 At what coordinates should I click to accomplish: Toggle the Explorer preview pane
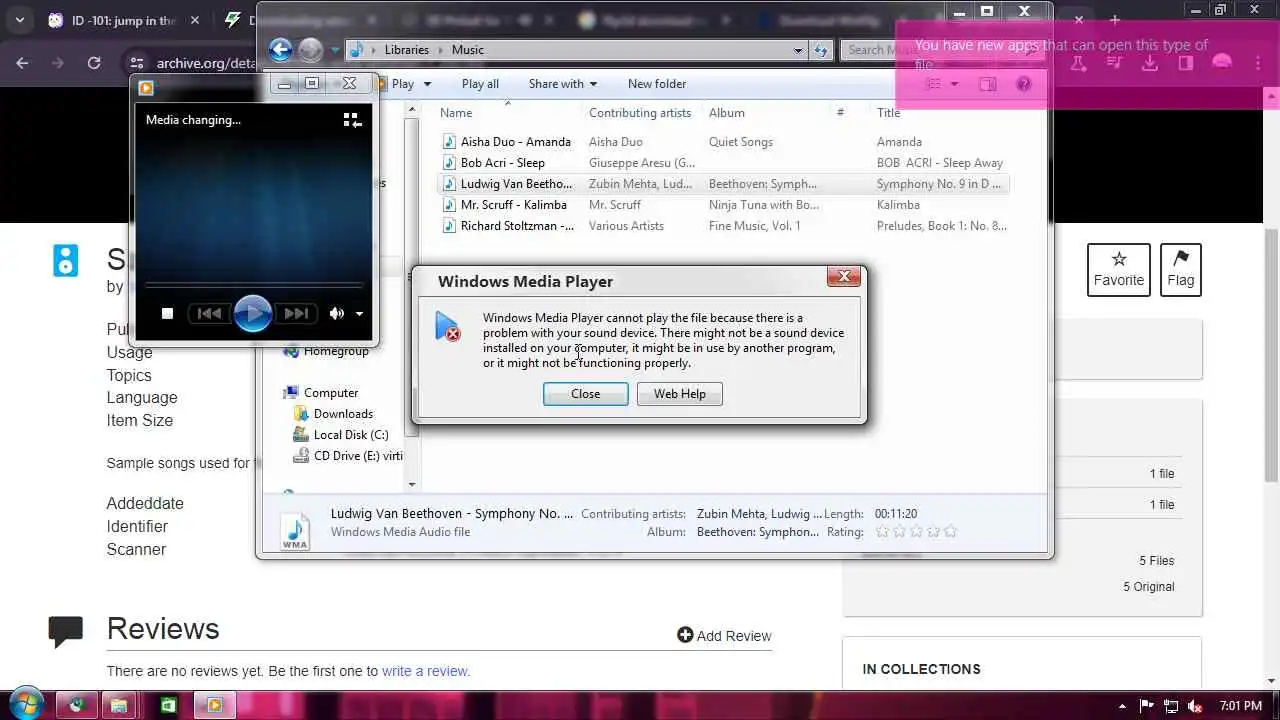988,84
